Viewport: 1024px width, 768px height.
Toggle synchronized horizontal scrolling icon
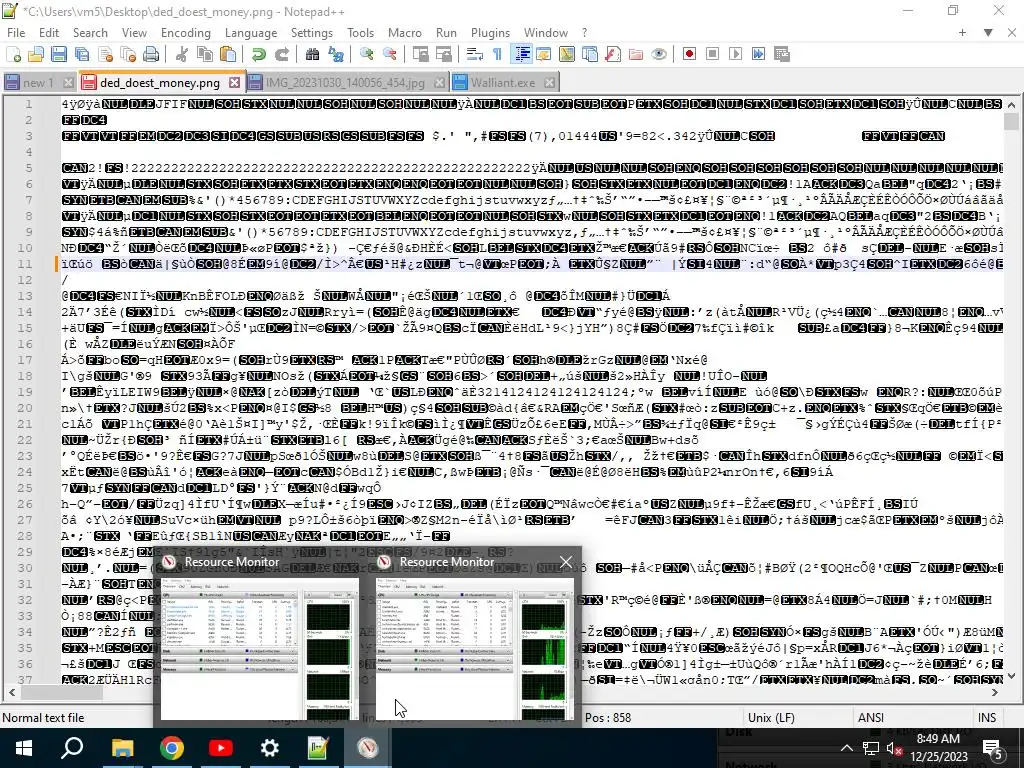(443, 54)
